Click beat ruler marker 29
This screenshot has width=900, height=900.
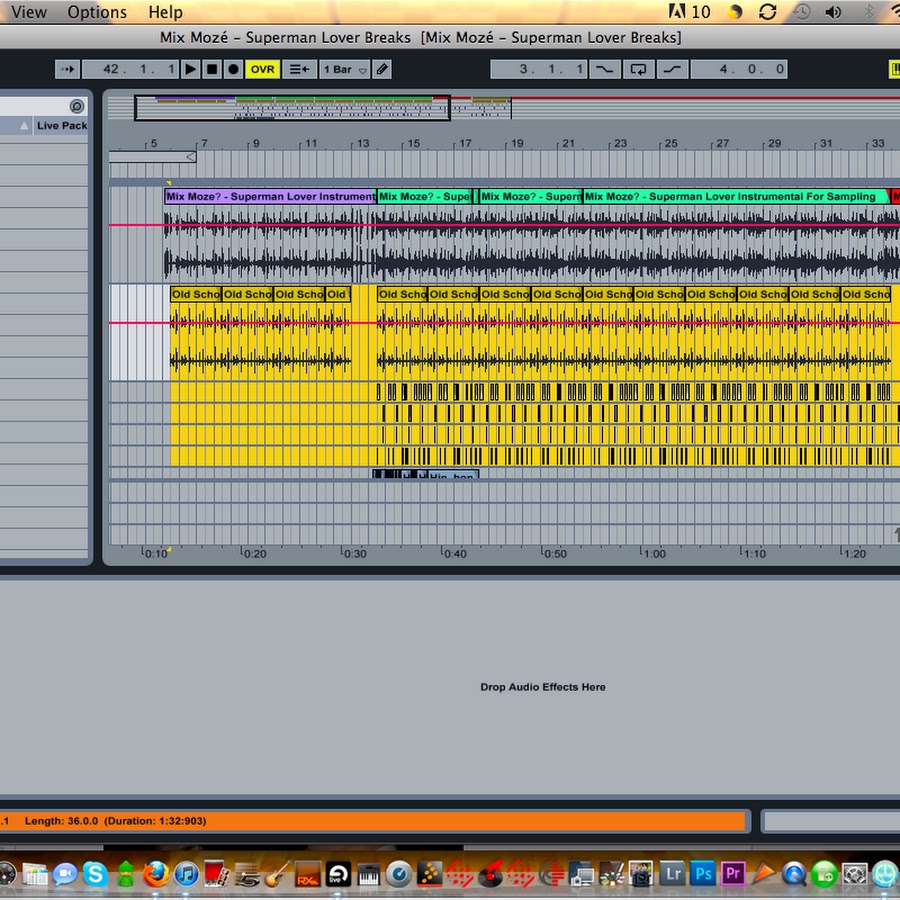tap(774, 143)
